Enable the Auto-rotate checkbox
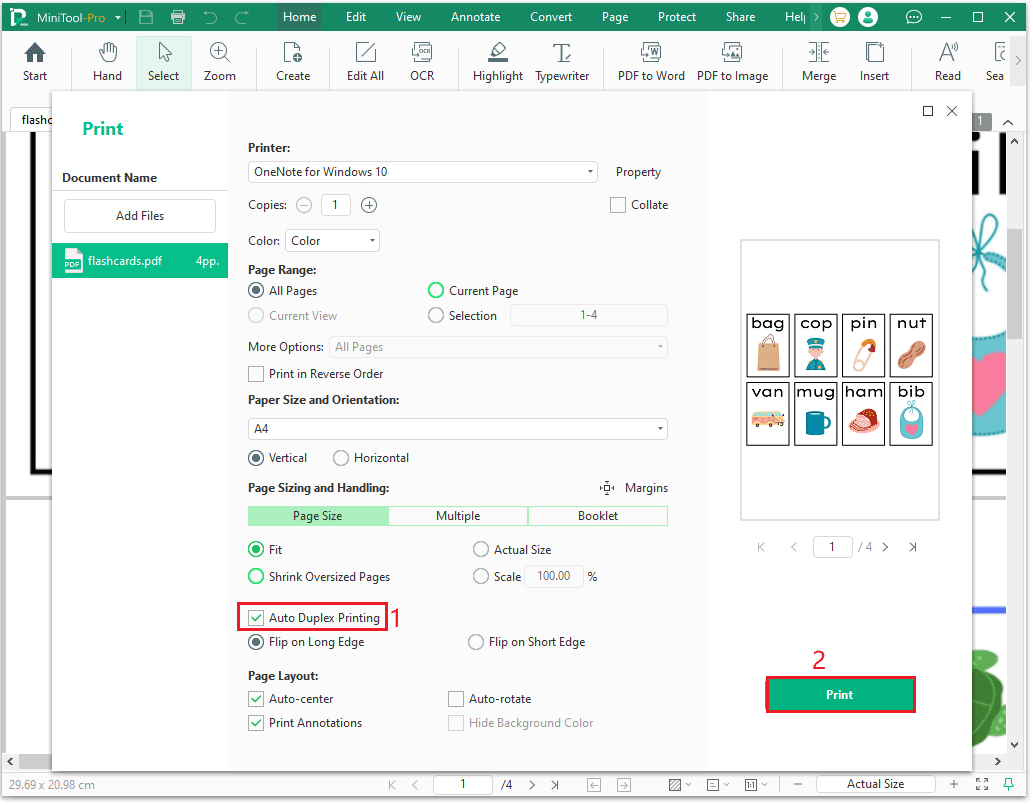 [456, 700]
